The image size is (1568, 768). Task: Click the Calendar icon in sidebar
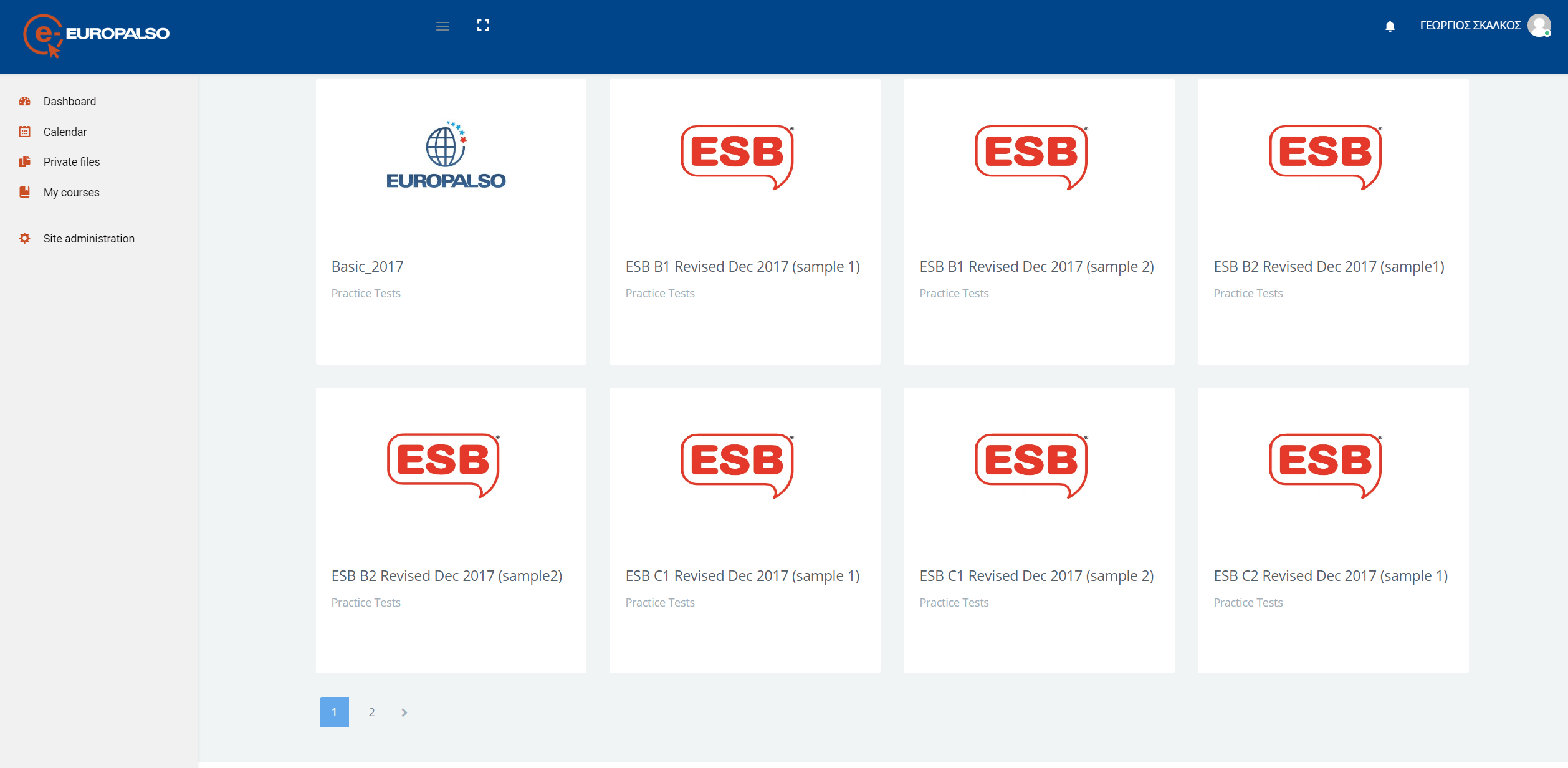click(x=25, y=132)
